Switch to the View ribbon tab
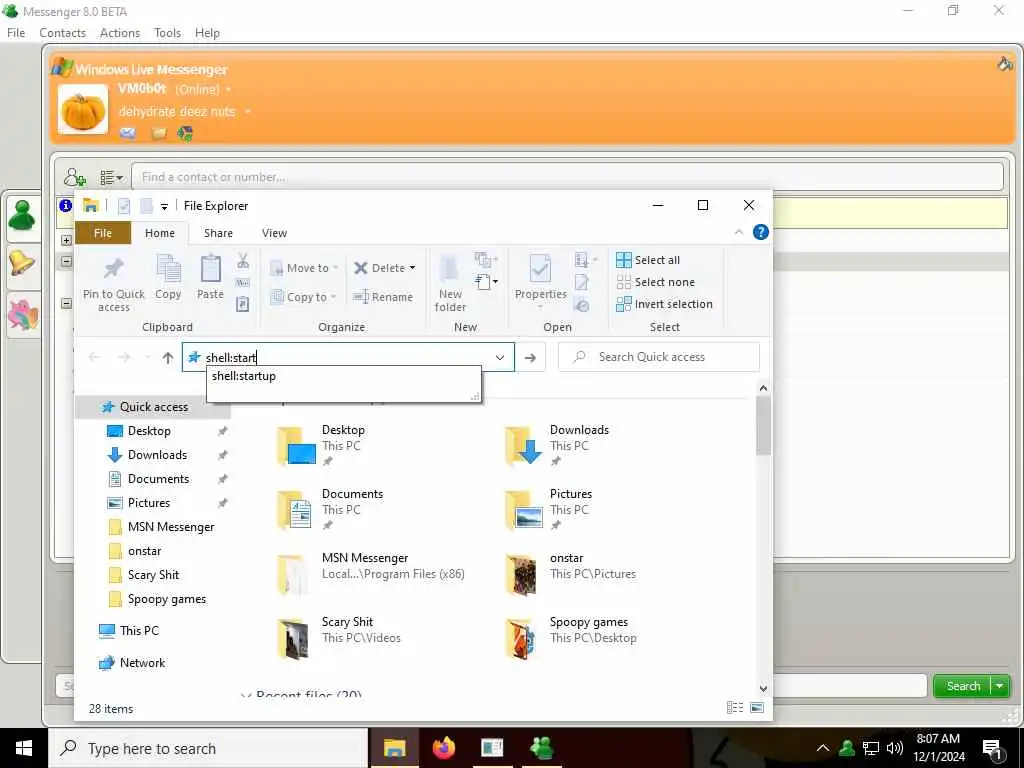 tap(274, 233)
